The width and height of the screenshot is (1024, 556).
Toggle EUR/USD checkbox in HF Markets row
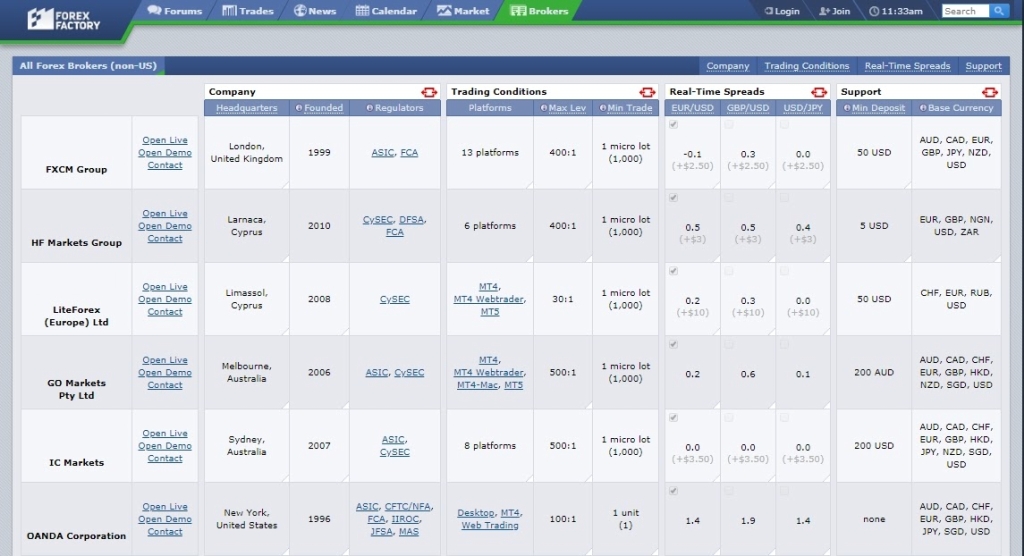(673, 197)
